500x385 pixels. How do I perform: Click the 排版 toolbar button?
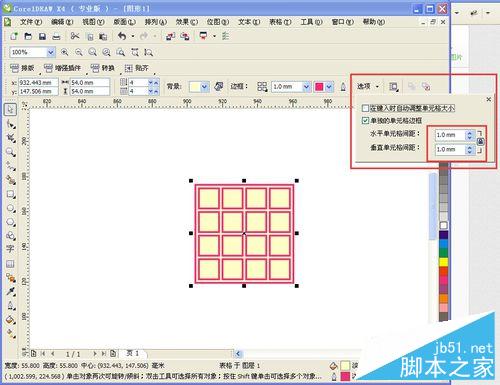(x=22, y=68)
